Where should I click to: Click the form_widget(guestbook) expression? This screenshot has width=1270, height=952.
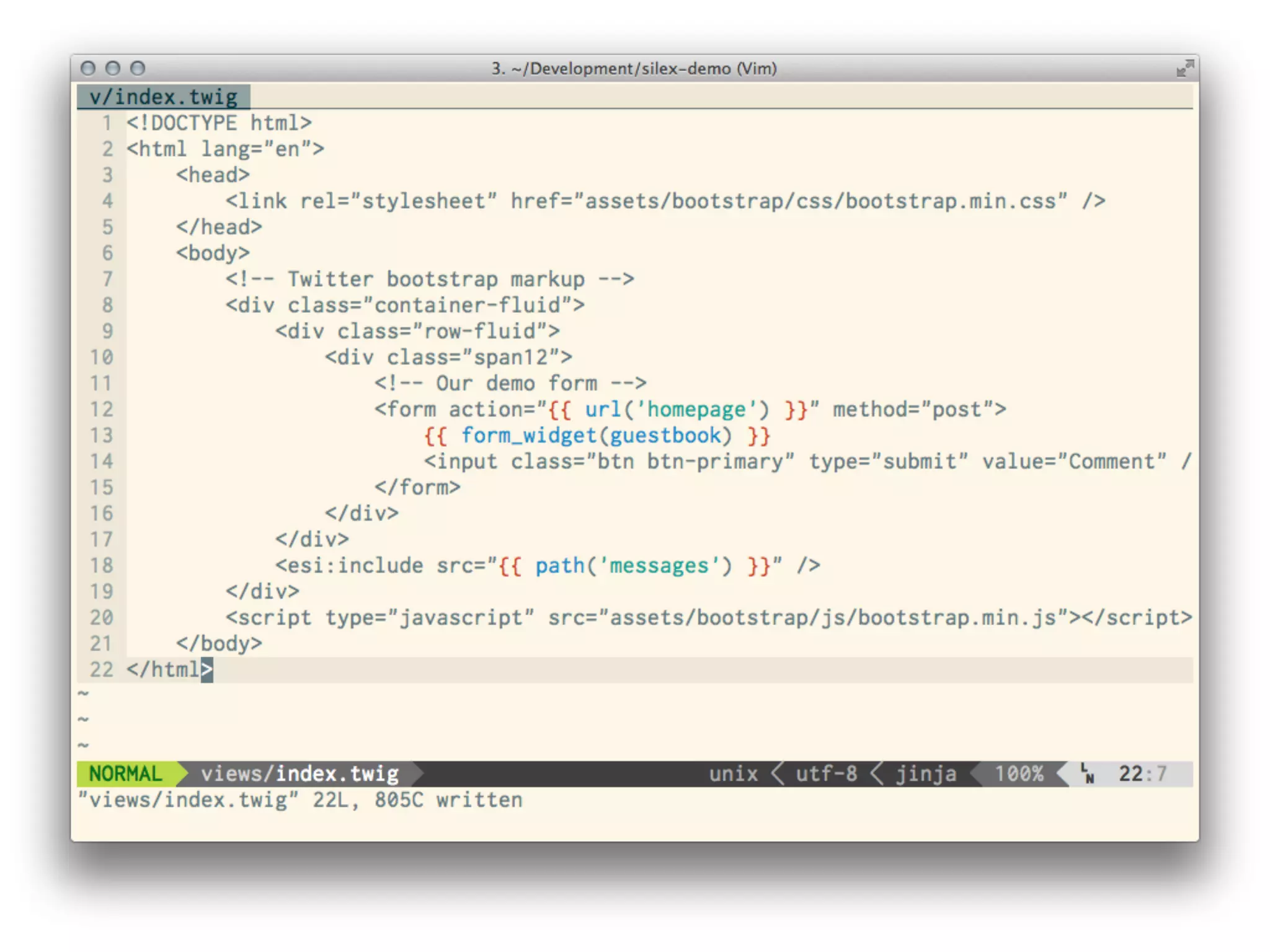pyautogui.click(x=597, y=436)
